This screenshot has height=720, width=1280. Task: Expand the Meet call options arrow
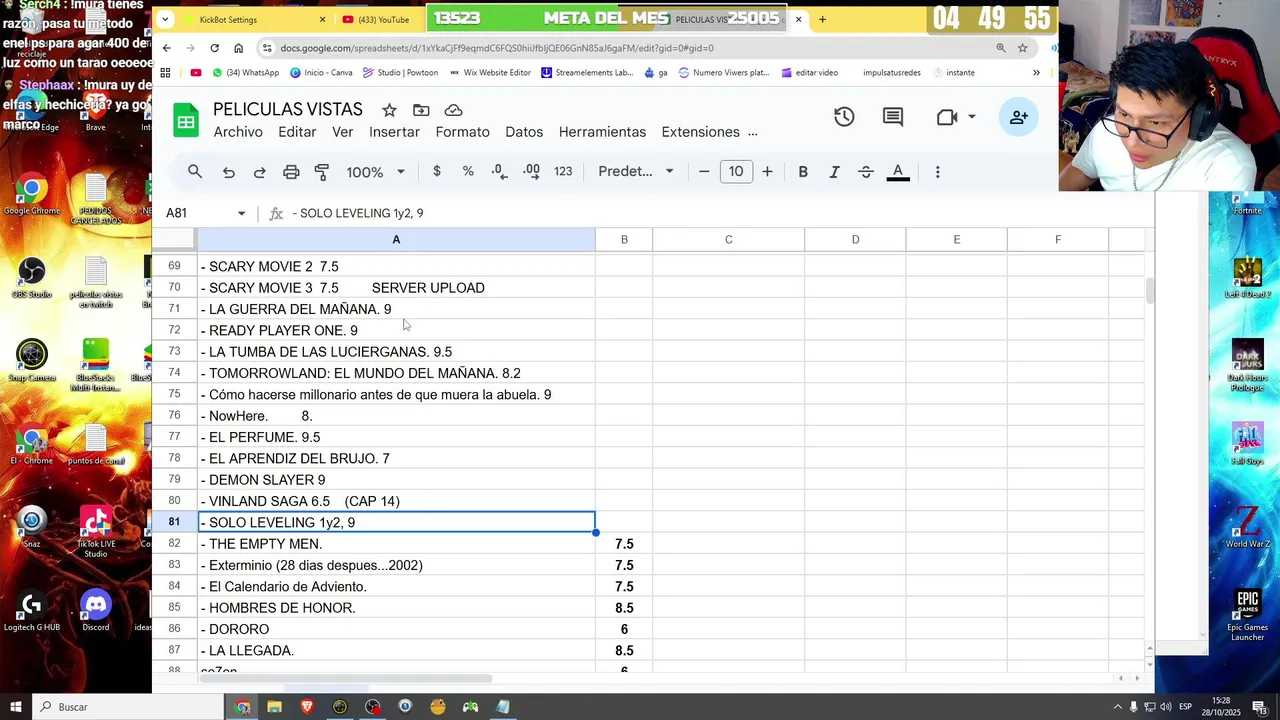[972, 117]
